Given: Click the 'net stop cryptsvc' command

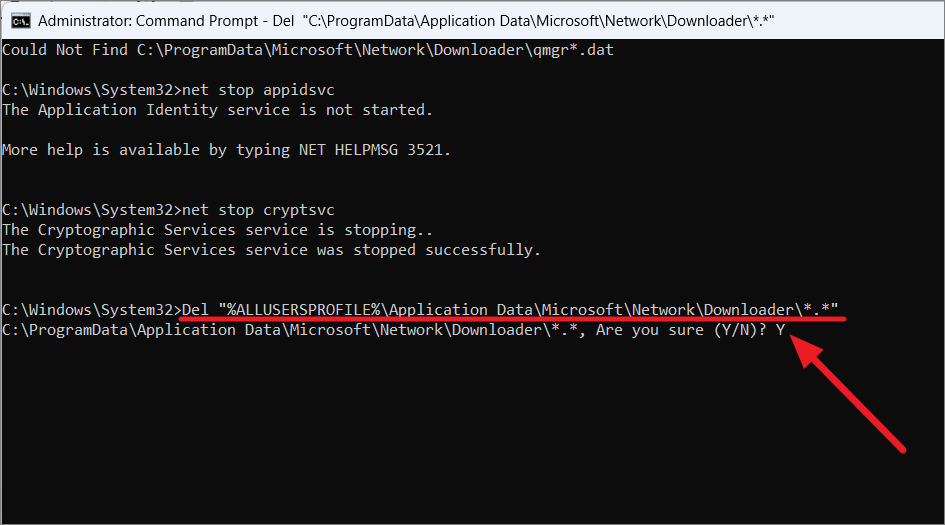Looking at the screenshot, I should point(258,210).
